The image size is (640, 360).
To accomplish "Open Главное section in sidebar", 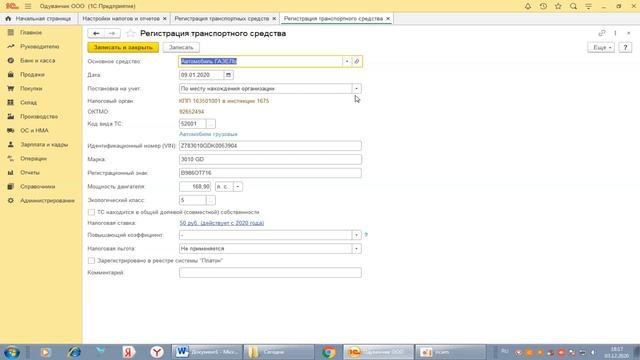I will (x=31, y=32).
